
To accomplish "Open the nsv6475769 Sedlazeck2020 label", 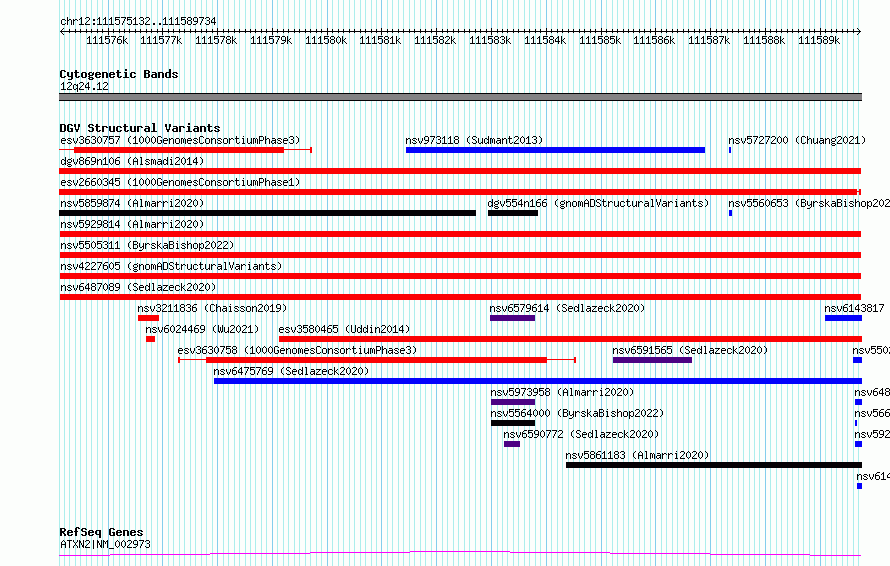I will point(291,371).
